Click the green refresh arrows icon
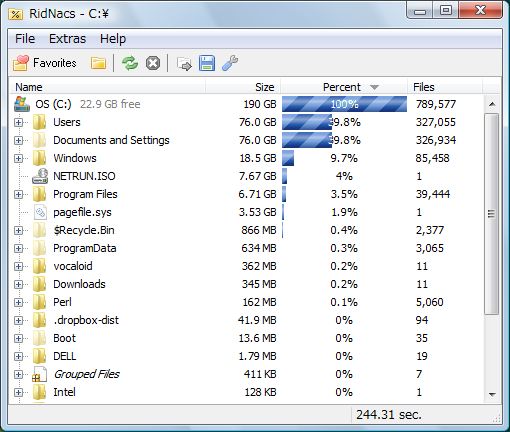 pos(130,63)
